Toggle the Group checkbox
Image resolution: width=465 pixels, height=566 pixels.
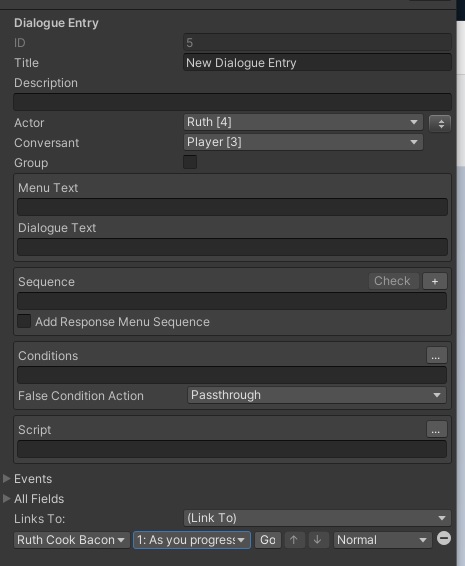(x=190, y=162)
